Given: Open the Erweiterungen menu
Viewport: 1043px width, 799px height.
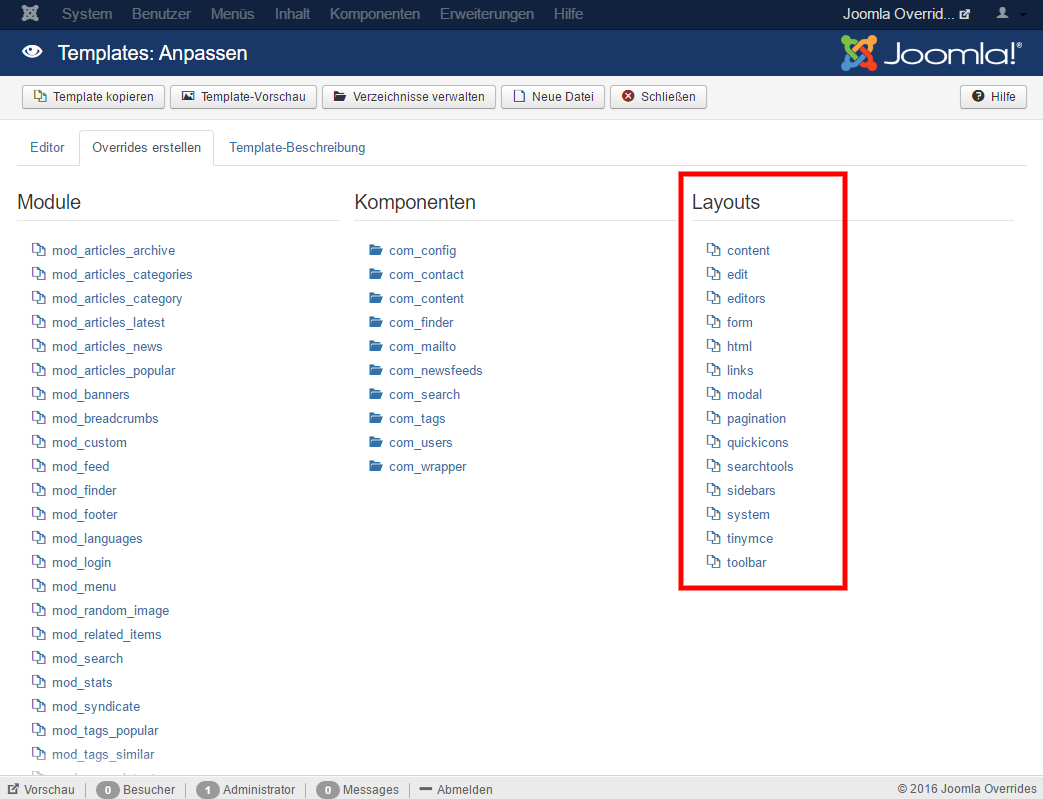Looking at the screenshot, I should pyautogui.click(x=488, y=14).
